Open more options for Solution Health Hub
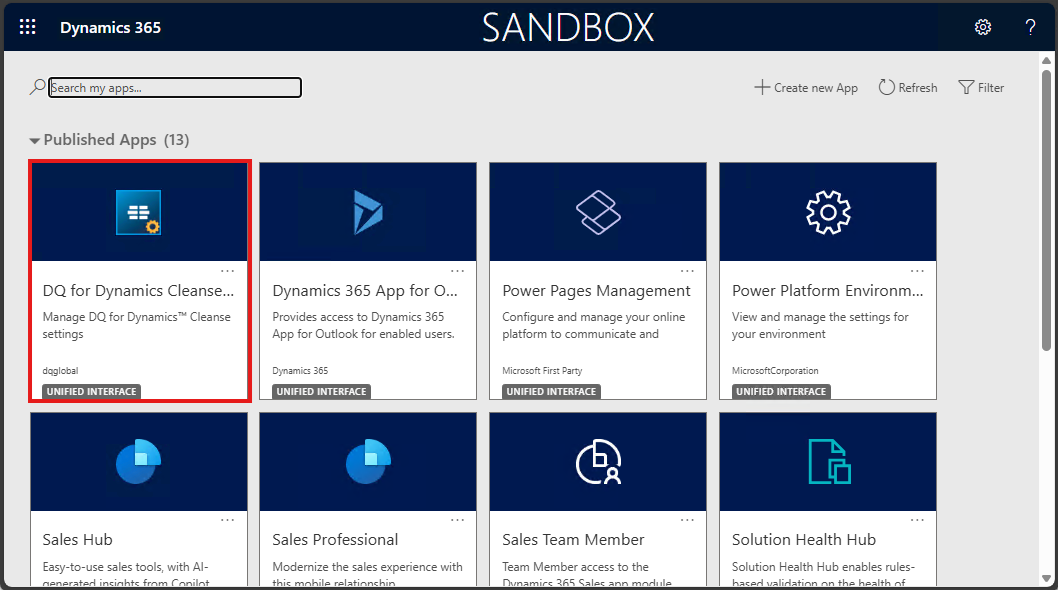Viewport: 1058px width, 590px height. tap(917, 520)
